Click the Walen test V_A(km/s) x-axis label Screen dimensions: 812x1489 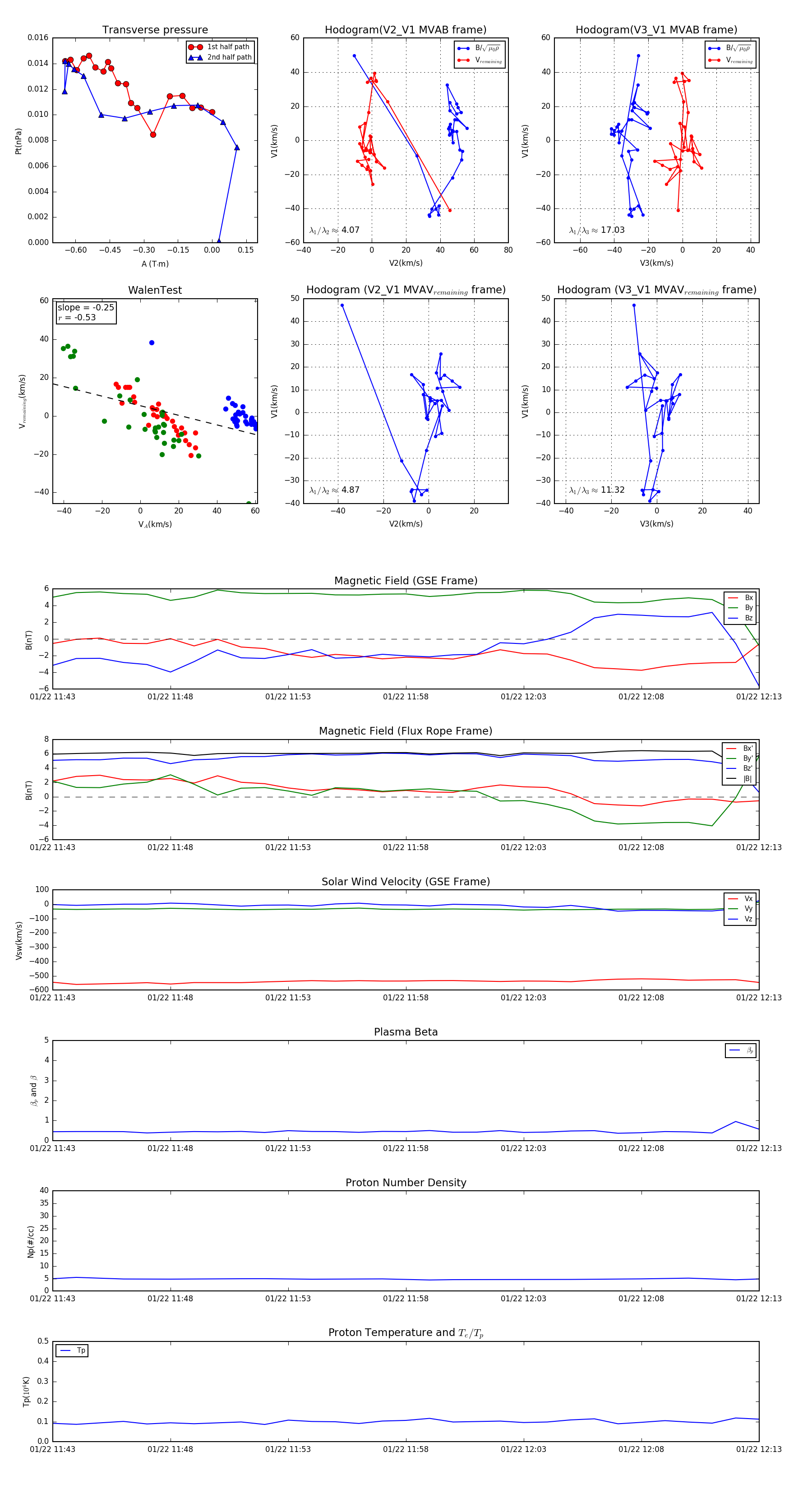(155, 524)
